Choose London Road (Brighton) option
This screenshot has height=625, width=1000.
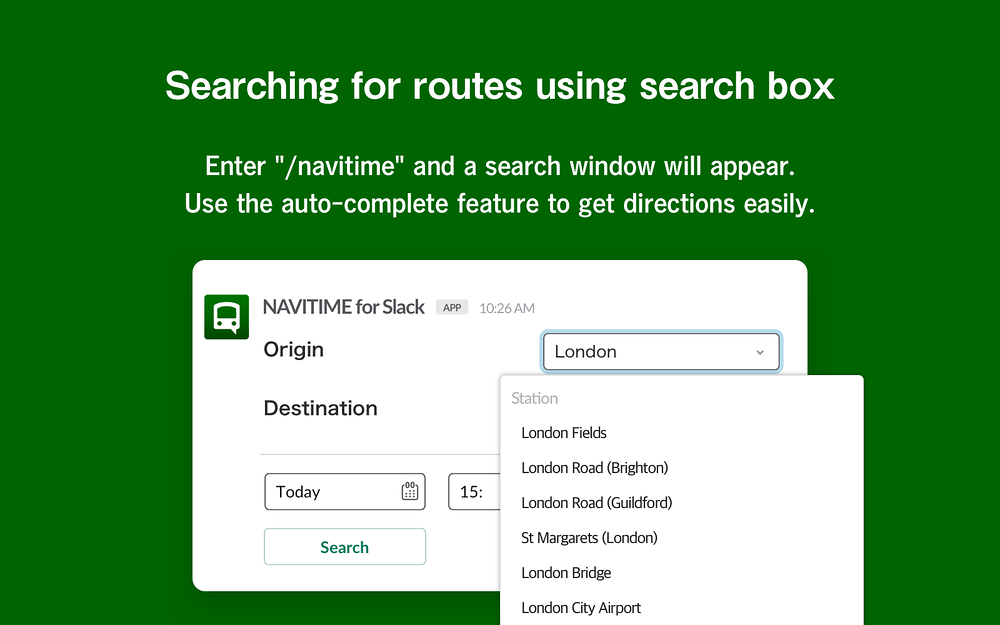tap(594, 468)
